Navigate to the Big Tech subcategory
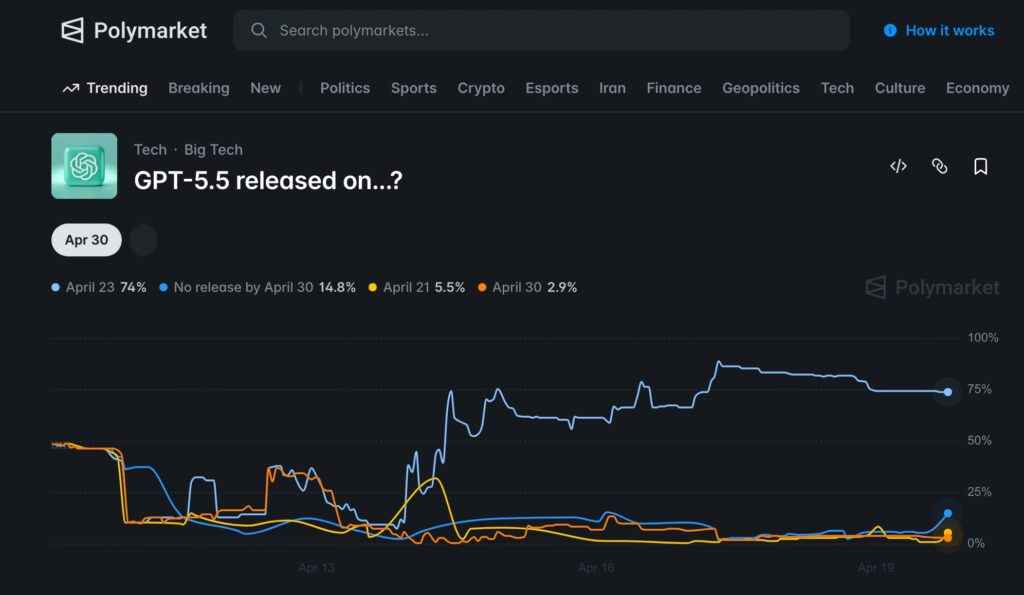This screenshot has height=595, width=1024. pos(213,149)
